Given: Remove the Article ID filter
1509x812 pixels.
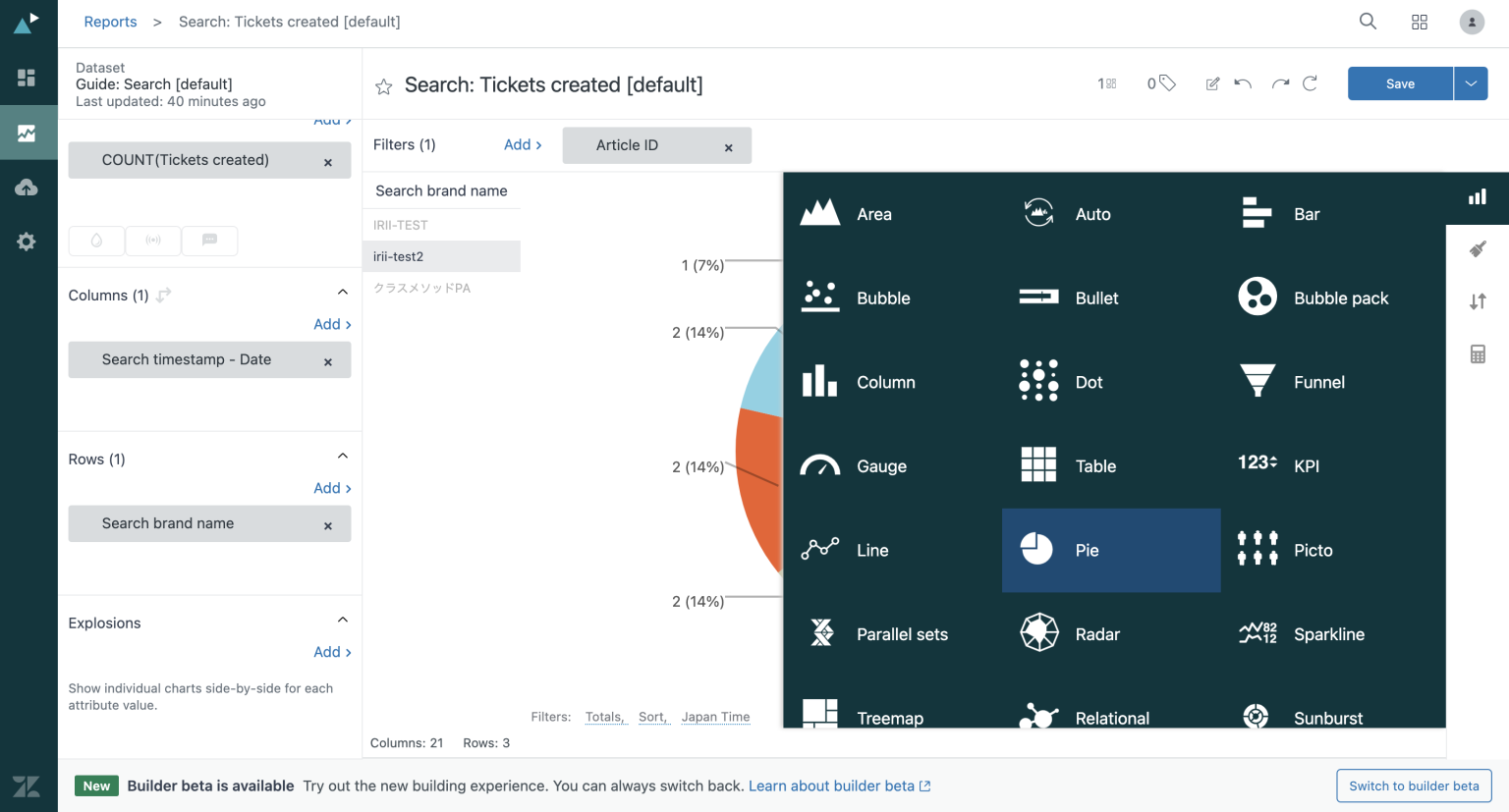Looking at the screenshot, I should (x=729, y=148).
